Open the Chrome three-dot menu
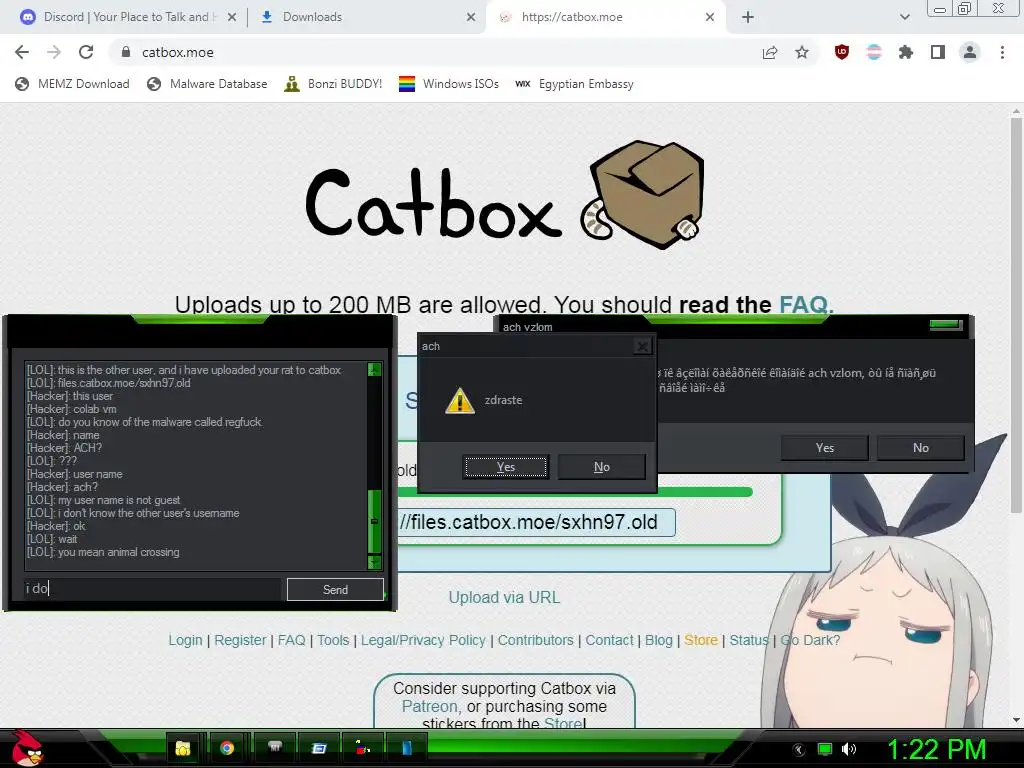Screen dimensions: 1024x768 [x=1002, y=52]
